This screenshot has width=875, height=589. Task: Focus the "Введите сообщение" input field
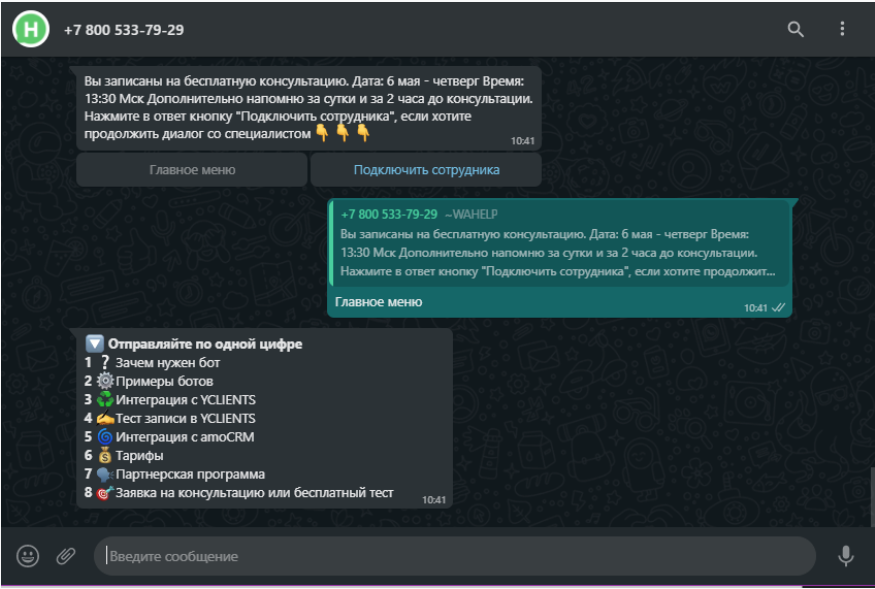point(455,556)
